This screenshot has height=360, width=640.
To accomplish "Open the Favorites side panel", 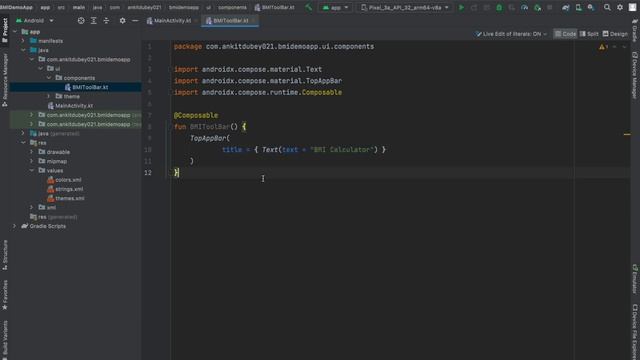I will click(5, 295).
